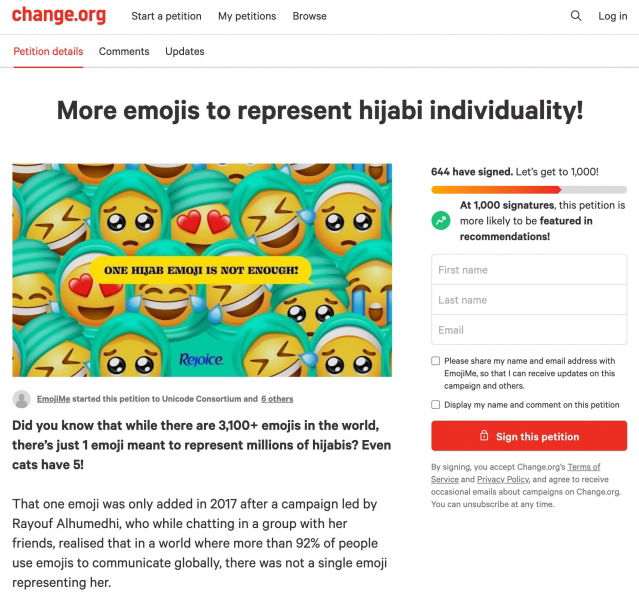Image resolution: width=639 pixels, height=600 pixels.
Task: Click the EmojiMe profile avatar icon
Action: [x=21, y=399]
